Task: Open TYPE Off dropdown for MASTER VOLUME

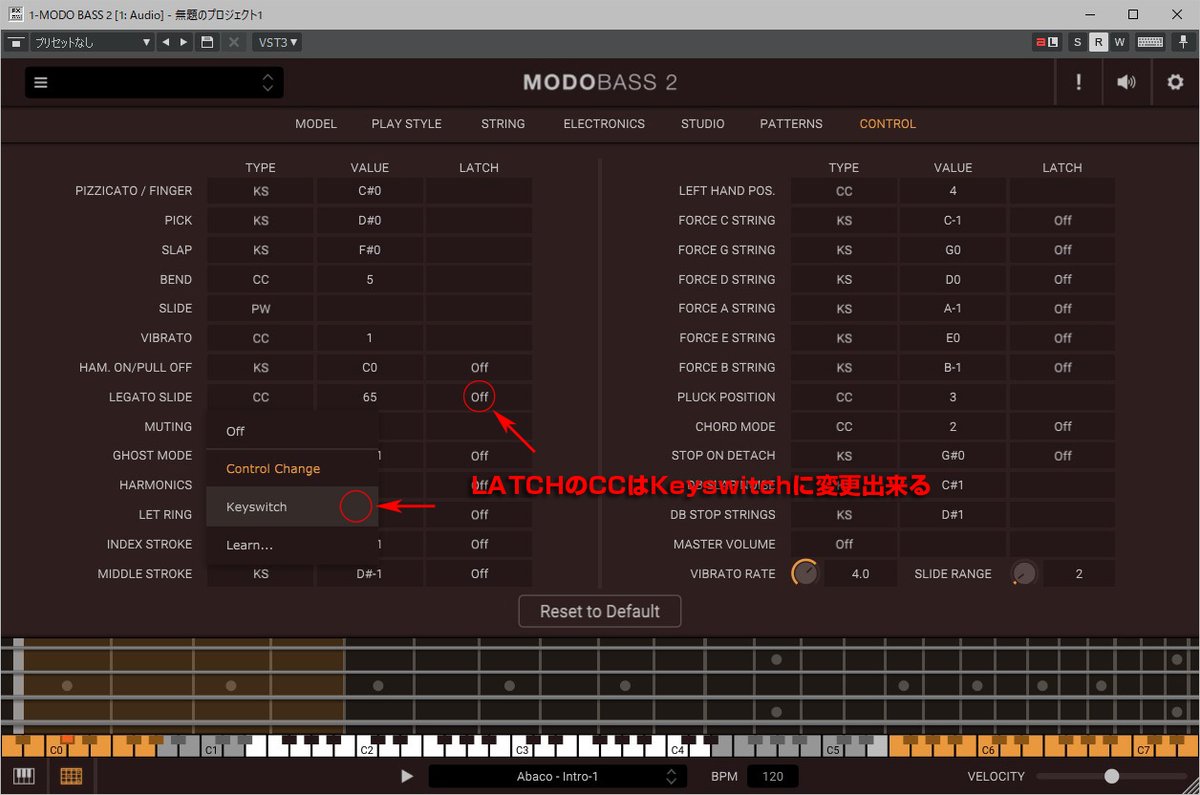Action: pos(844,544)
